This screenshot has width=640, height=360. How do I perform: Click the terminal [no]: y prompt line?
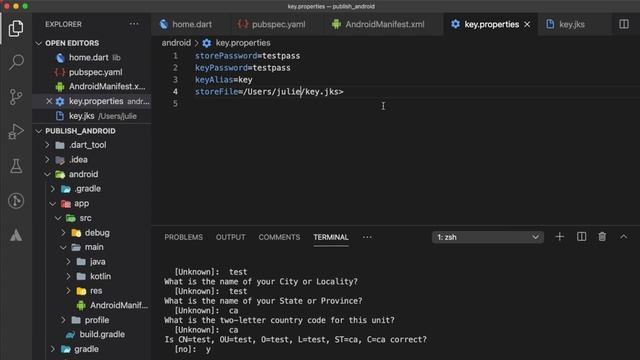point(192,349)
